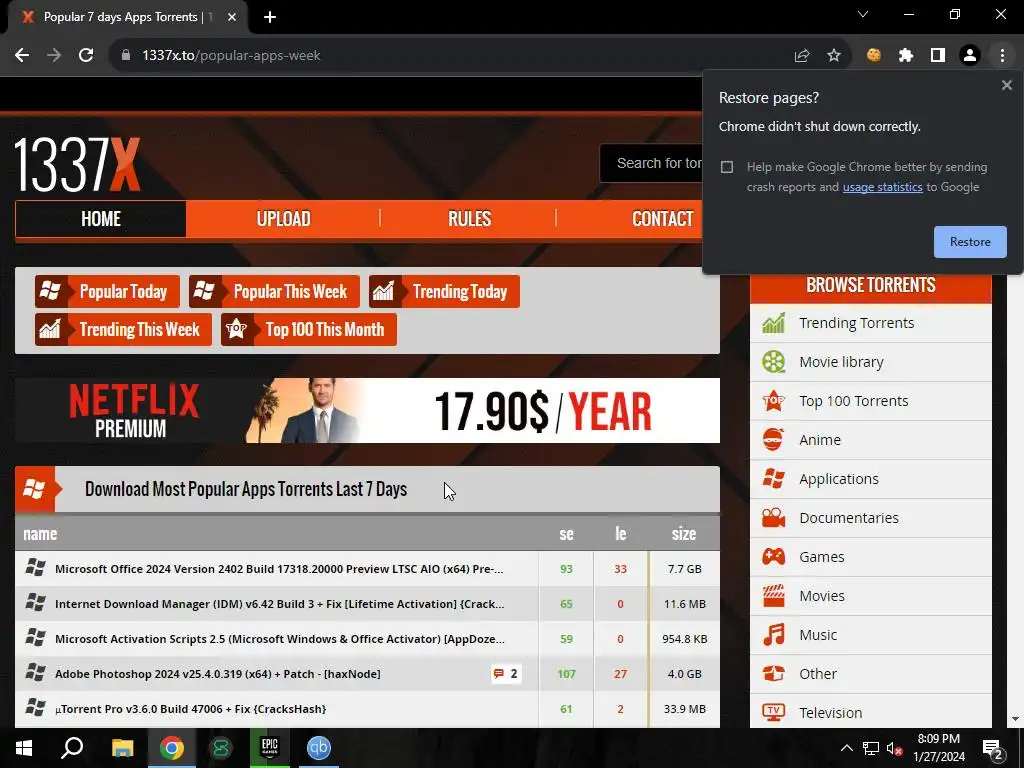Open the share page icon in address bar
Screen dimensions: 1024x768
(802, 56)
